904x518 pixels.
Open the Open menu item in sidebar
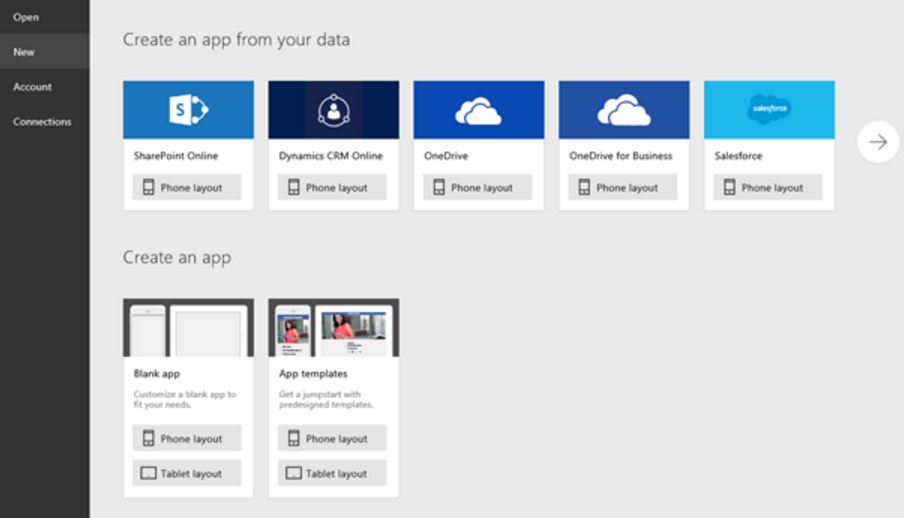point(26,17)
